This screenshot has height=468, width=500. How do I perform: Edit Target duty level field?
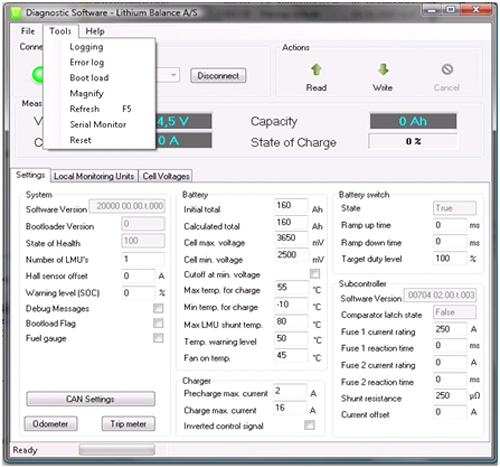[450, 258]
